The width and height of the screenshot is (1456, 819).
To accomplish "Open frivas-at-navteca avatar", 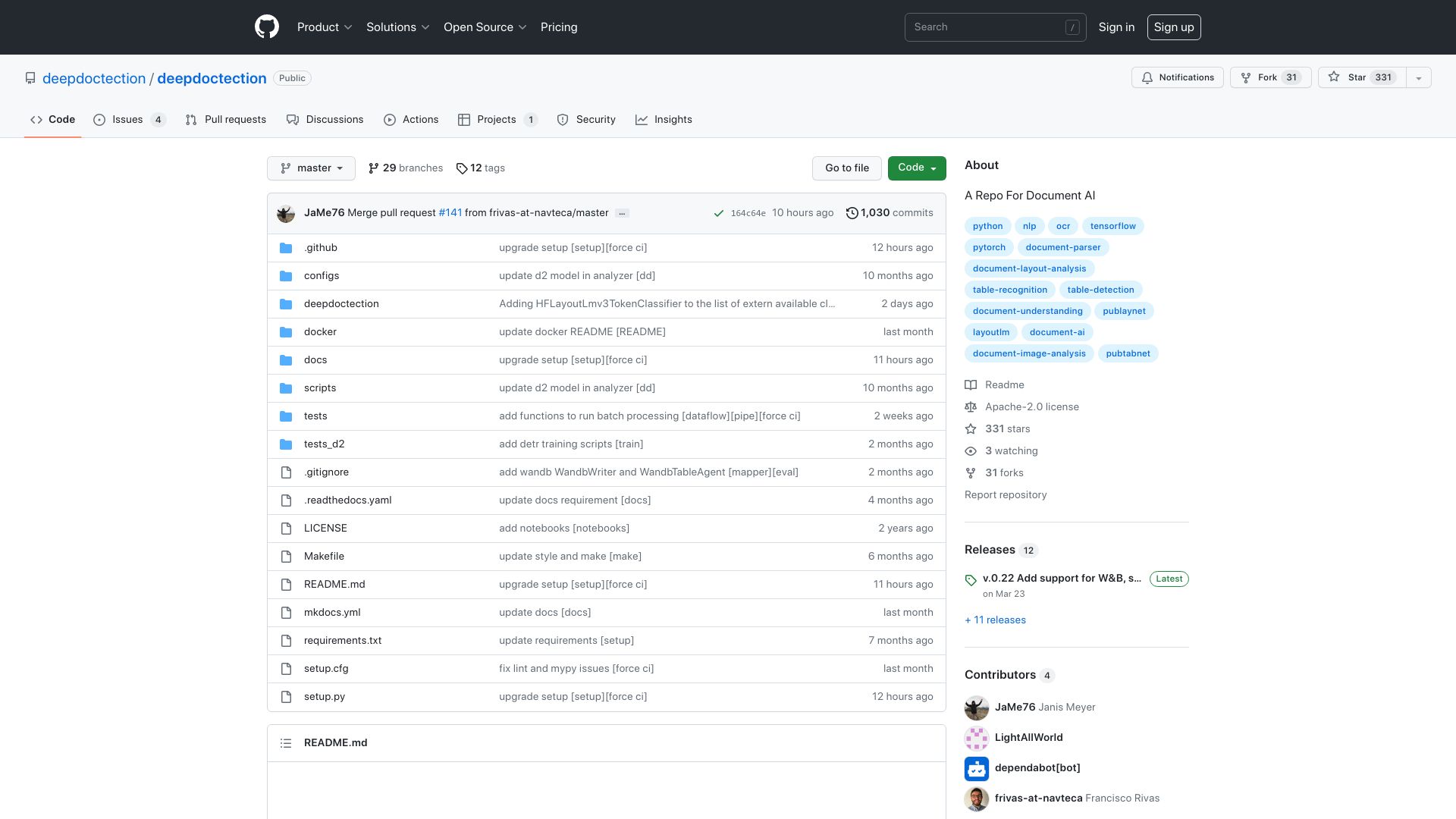I will click(977, 799).
